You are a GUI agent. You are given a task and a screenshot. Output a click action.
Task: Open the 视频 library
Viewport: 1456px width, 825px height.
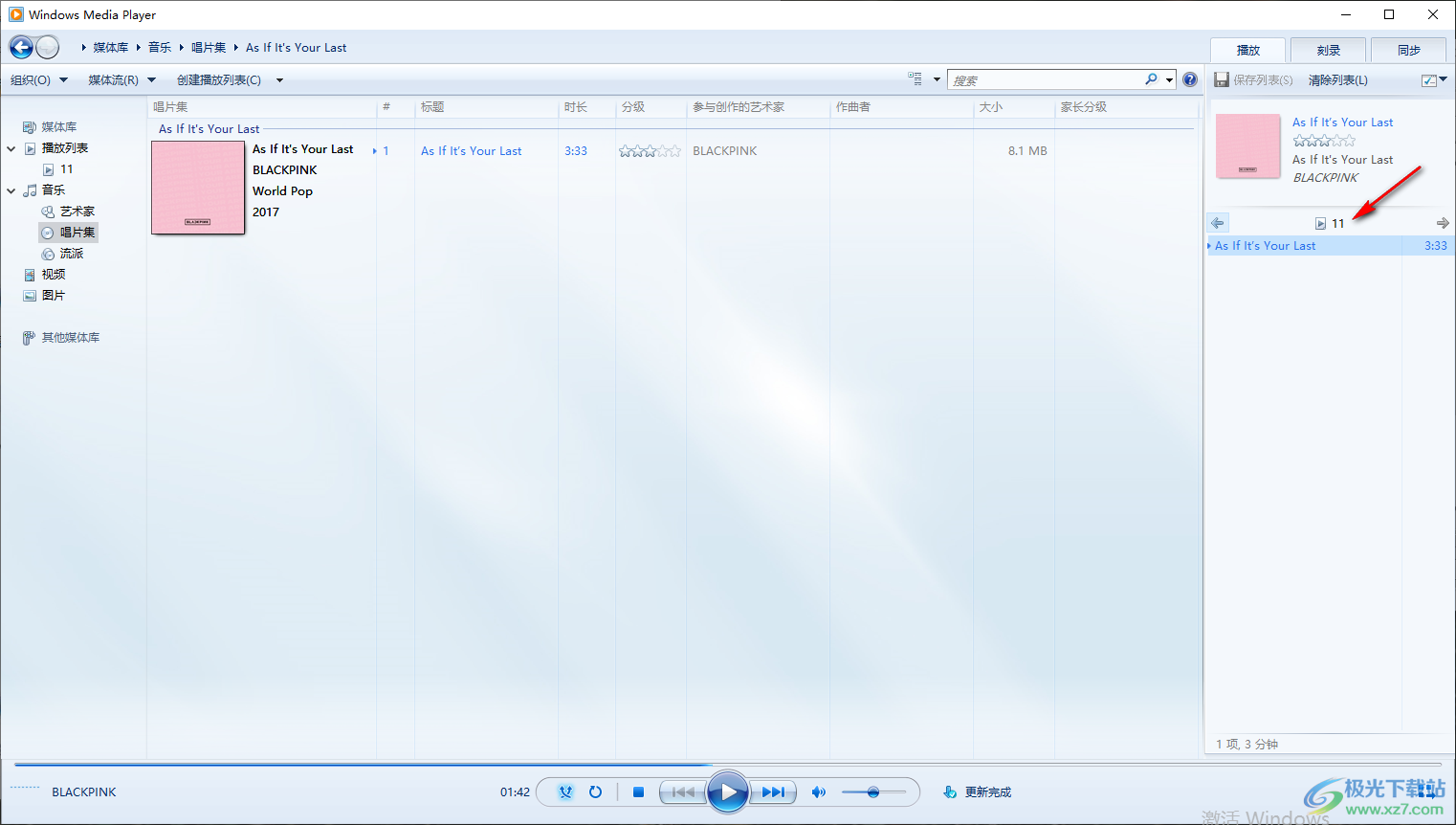click(x=54, y=275)
